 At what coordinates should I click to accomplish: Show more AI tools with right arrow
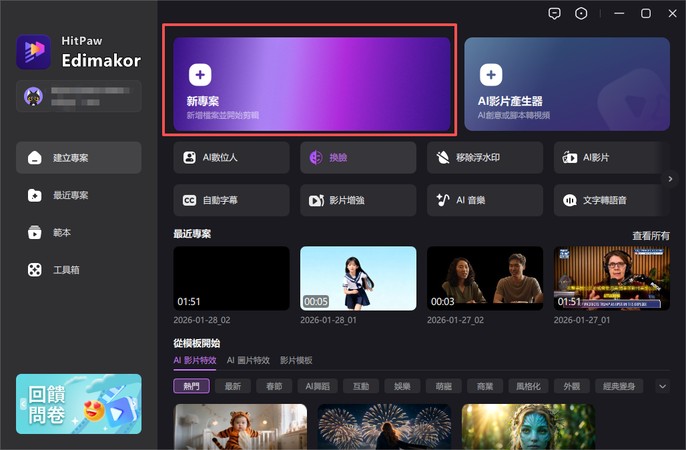(670, 179)
